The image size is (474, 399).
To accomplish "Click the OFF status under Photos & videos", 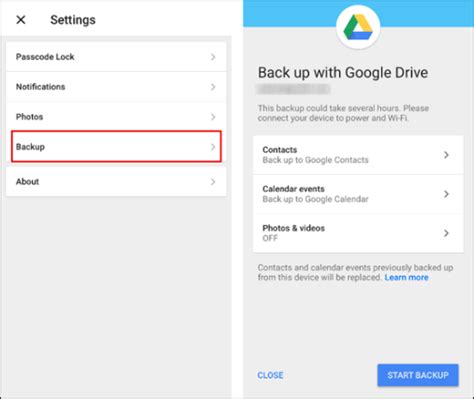I will (x=270, y=238).
